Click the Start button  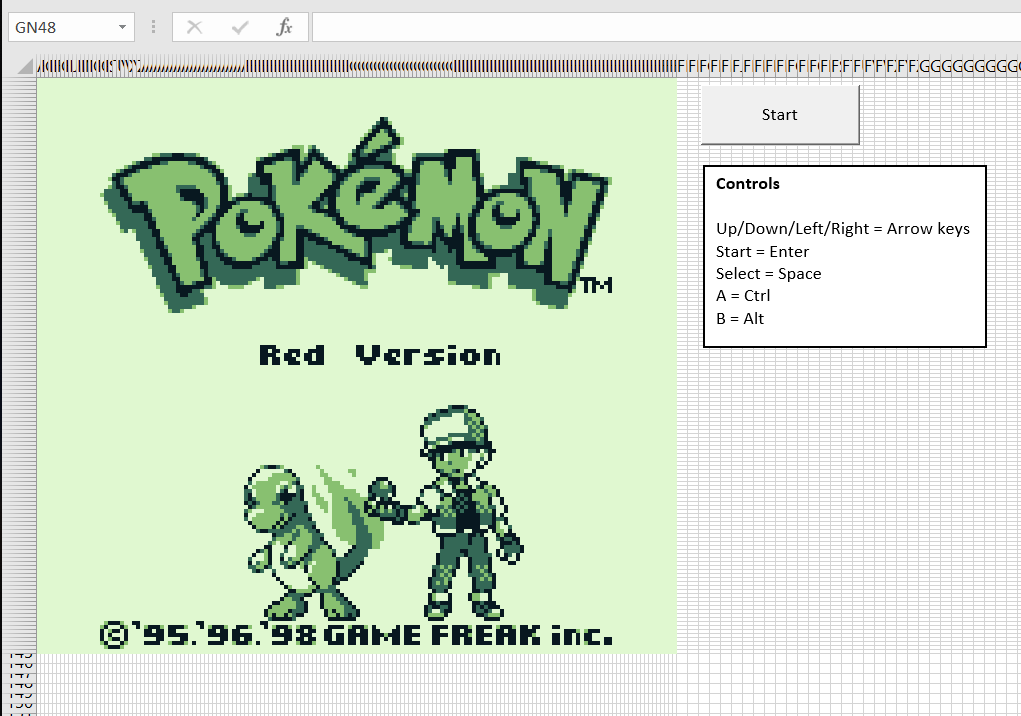pyautogui.click(x=779, y=115)
